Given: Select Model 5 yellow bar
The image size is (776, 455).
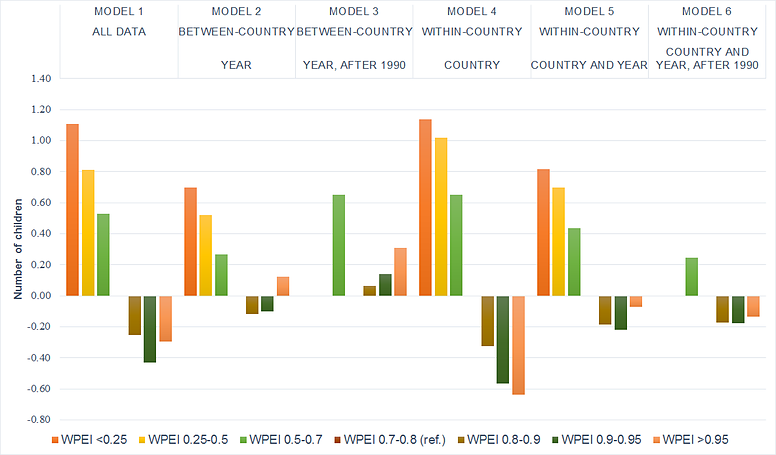Looking at the screenshot, I should click(x=559, y=242).
